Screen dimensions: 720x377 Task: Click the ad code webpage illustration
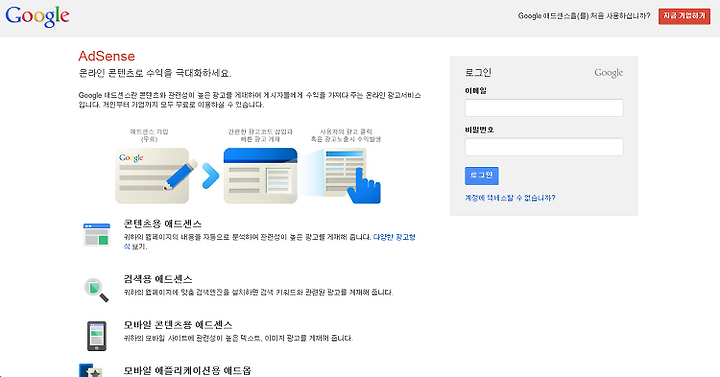[x=260, y=175]
